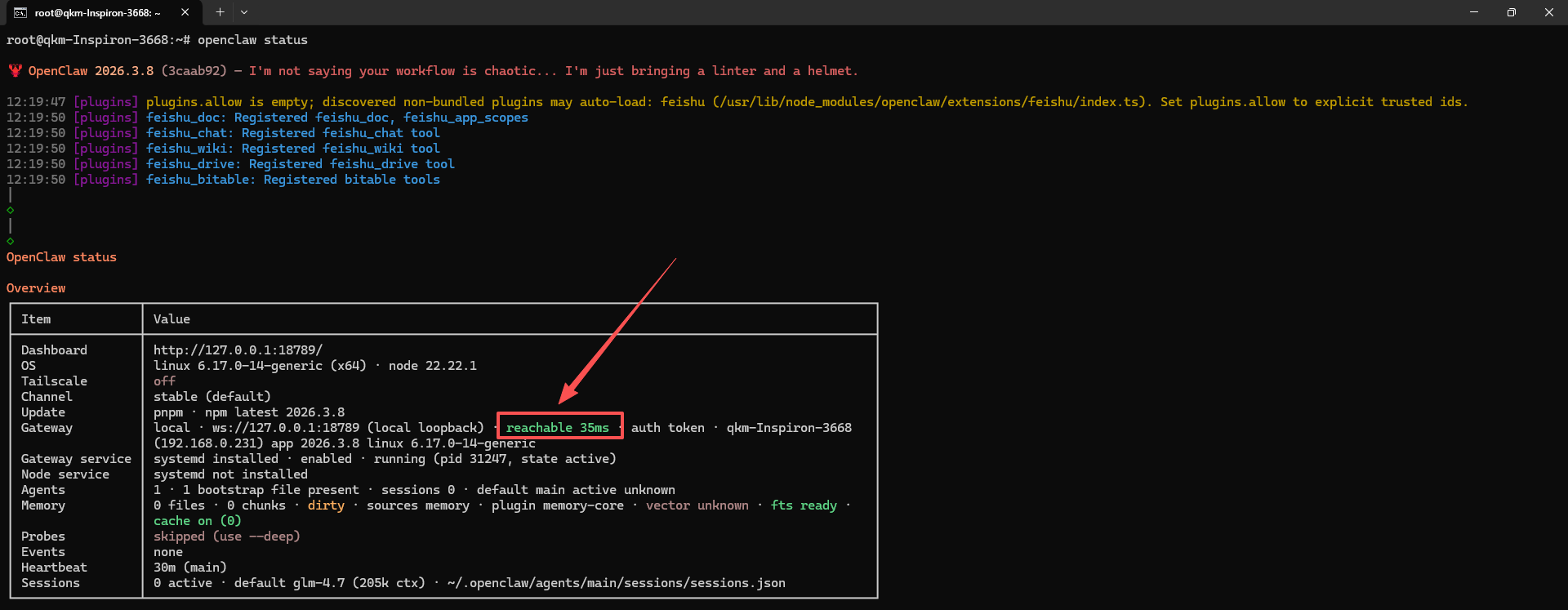Image resolution: width=1568 pixels, height=610 pixels.
Task: Click the 'fts ready' status
Action: (804, 505)
